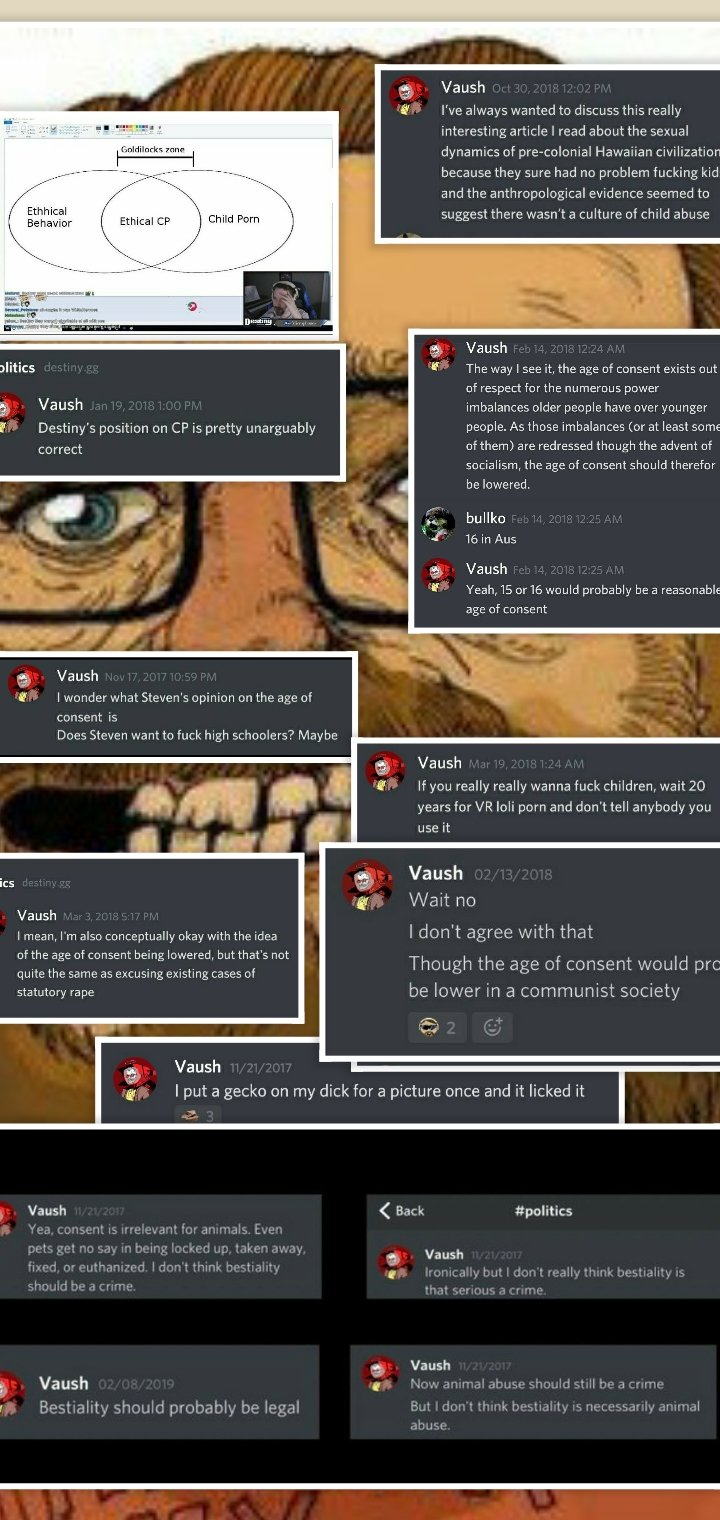Click Vaush avatar beside Jan 19, 2018 message

10,412
